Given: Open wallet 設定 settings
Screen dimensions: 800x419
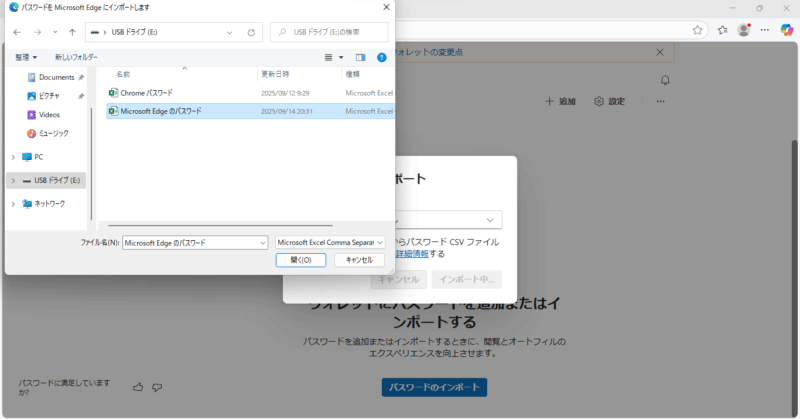Looking at the screenshot, I should click(610, 102).
